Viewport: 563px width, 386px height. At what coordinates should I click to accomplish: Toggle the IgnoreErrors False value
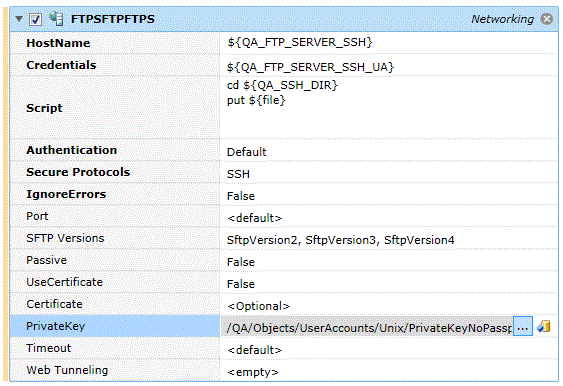[389, 194]
